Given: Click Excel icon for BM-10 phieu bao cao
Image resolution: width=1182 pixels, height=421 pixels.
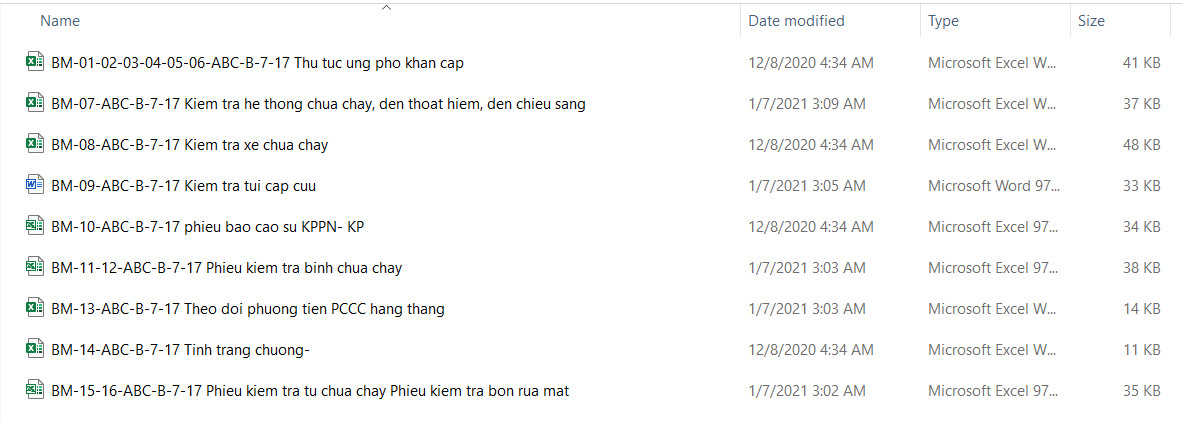Looking at the screenshot, I should pos(34,226).
